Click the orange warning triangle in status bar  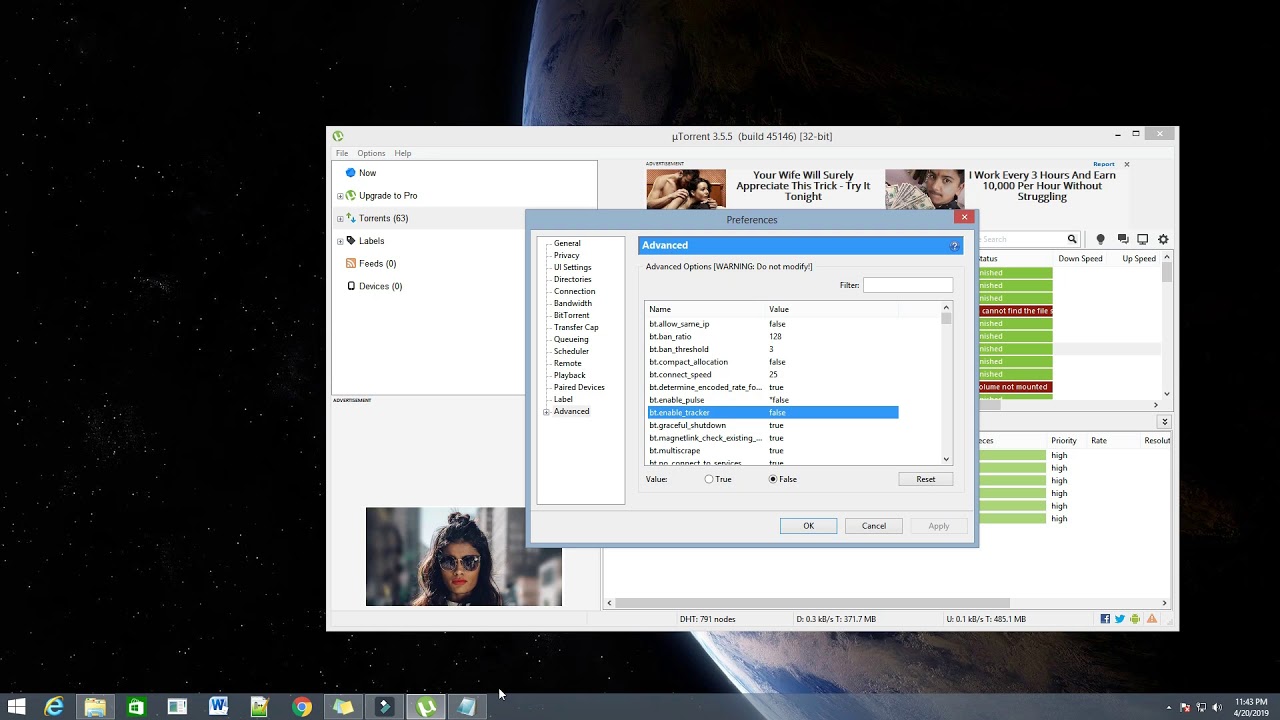click(x=1152, y=619)
